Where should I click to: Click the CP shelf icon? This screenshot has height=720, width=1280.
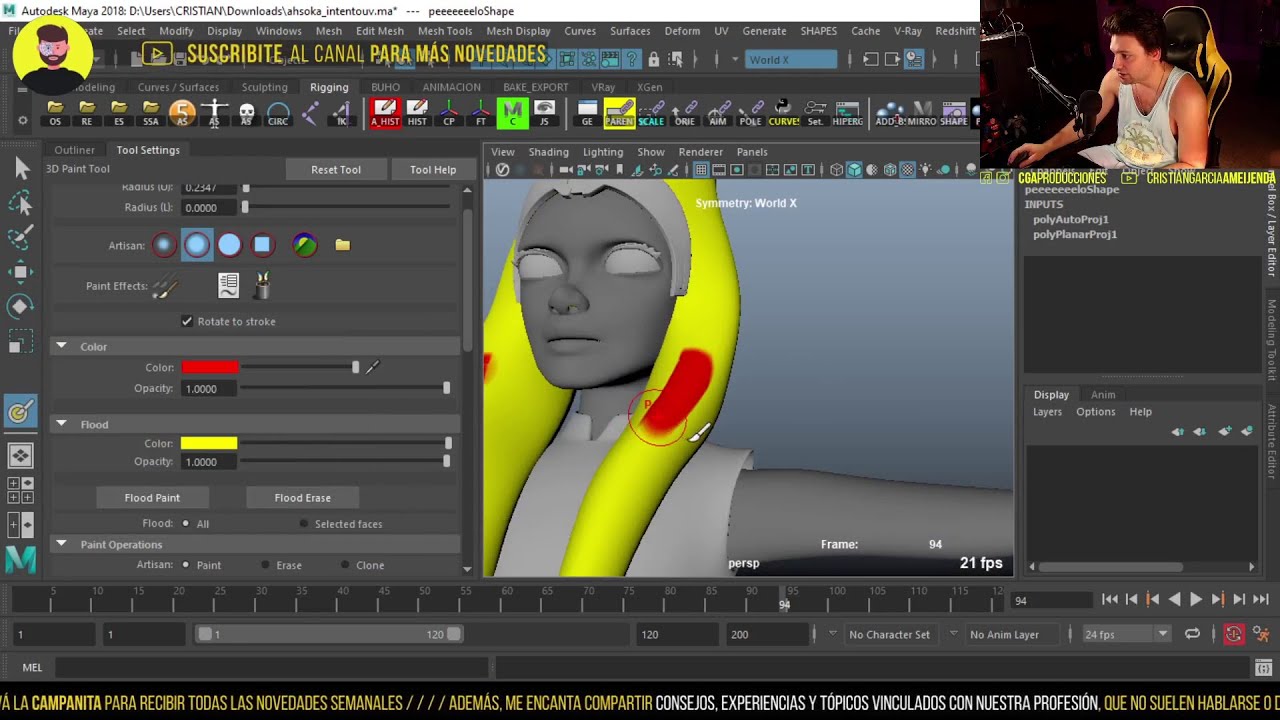449,113
